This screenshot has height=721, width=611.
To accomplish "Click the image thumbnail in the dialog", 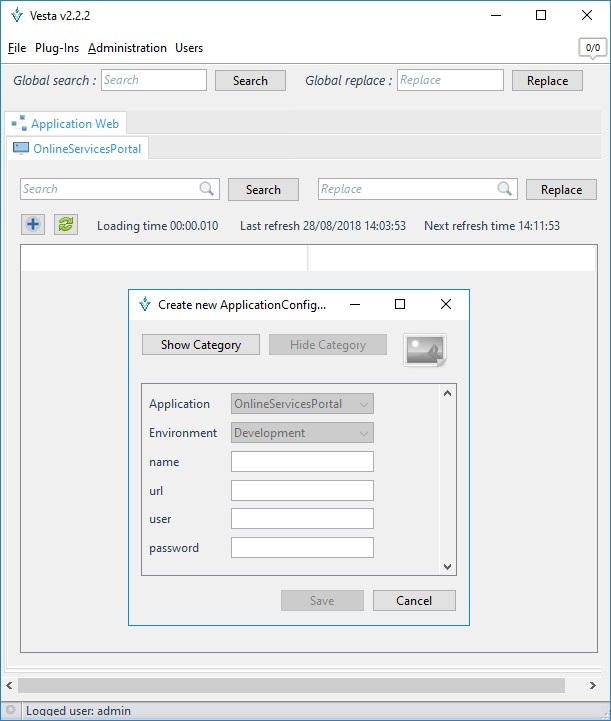I will pyautogui.click(x=425, y=349).
